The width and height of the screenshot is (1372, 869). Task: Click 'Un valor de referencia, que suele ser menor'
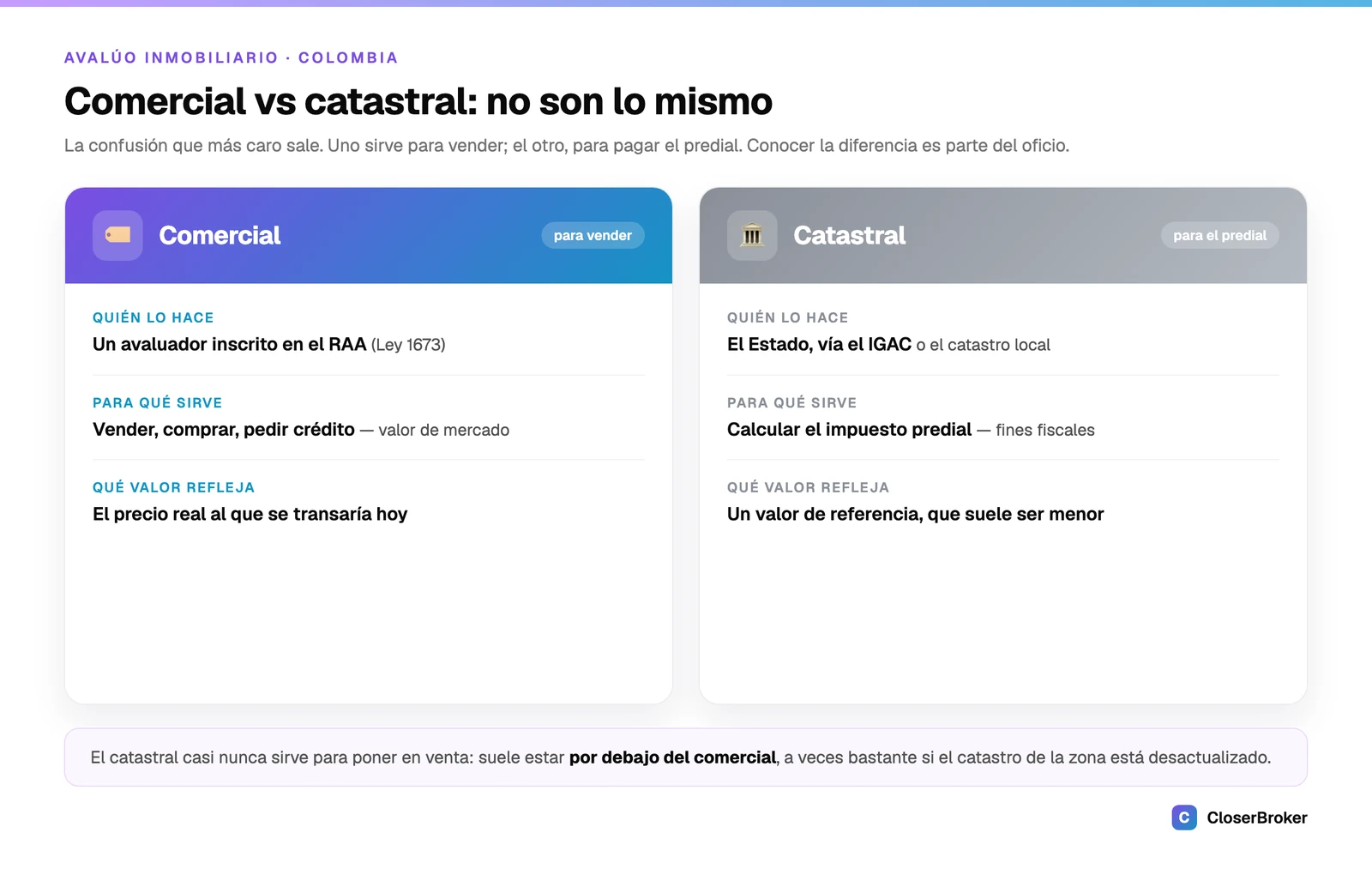point(915,514)
